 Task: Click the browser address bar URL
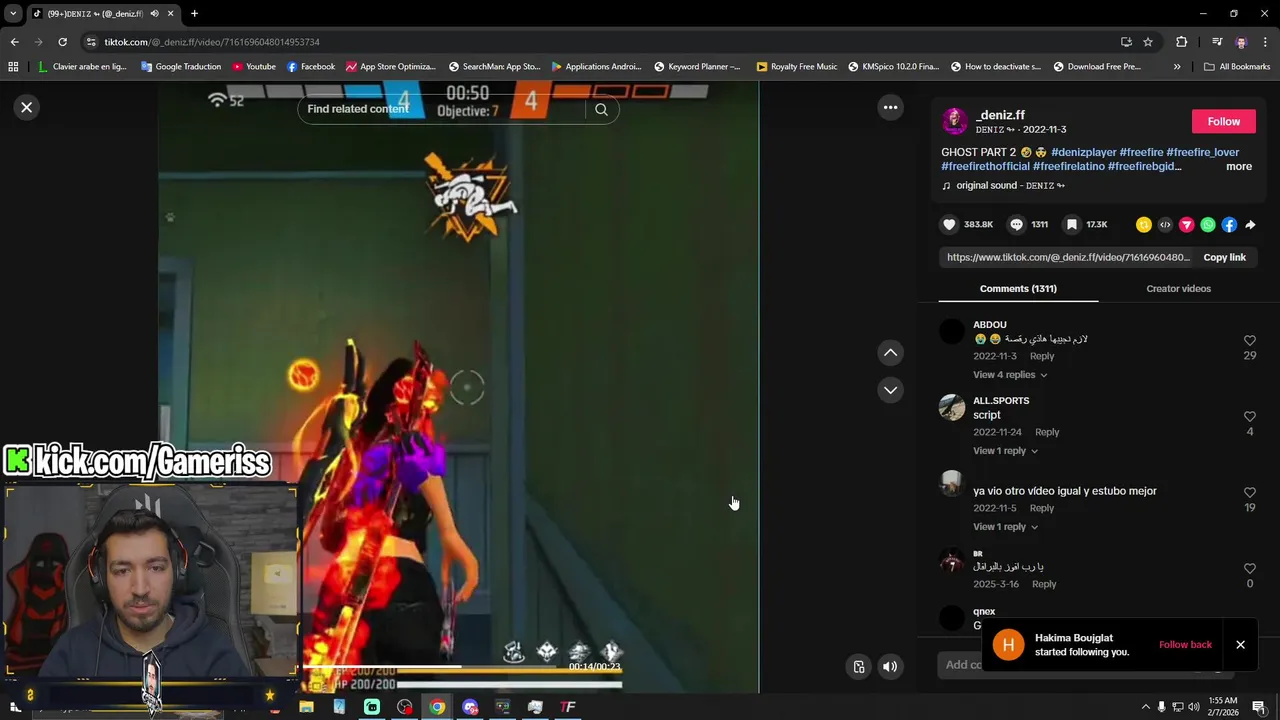212,42
